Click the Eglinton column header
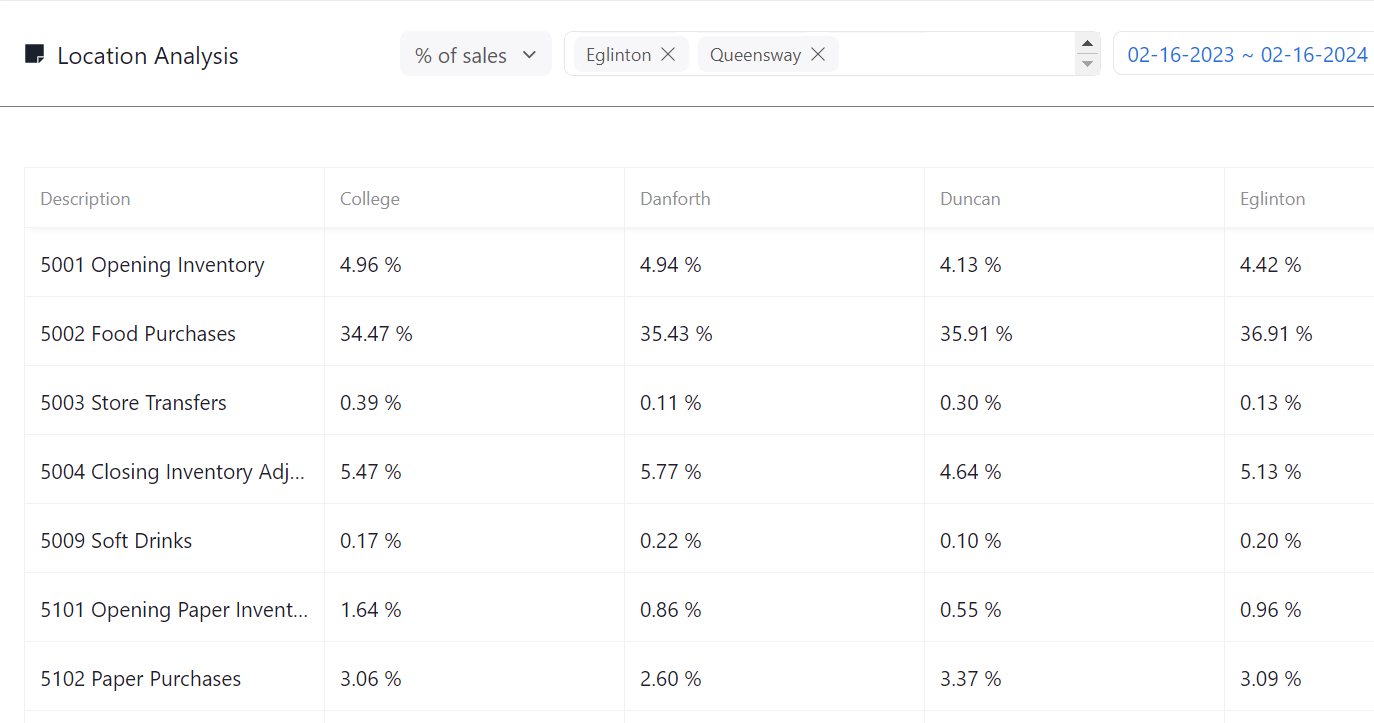Image resolution: width=1374 pixels, height=723 pixels. pyautogui.click(x=1272, y=199)
